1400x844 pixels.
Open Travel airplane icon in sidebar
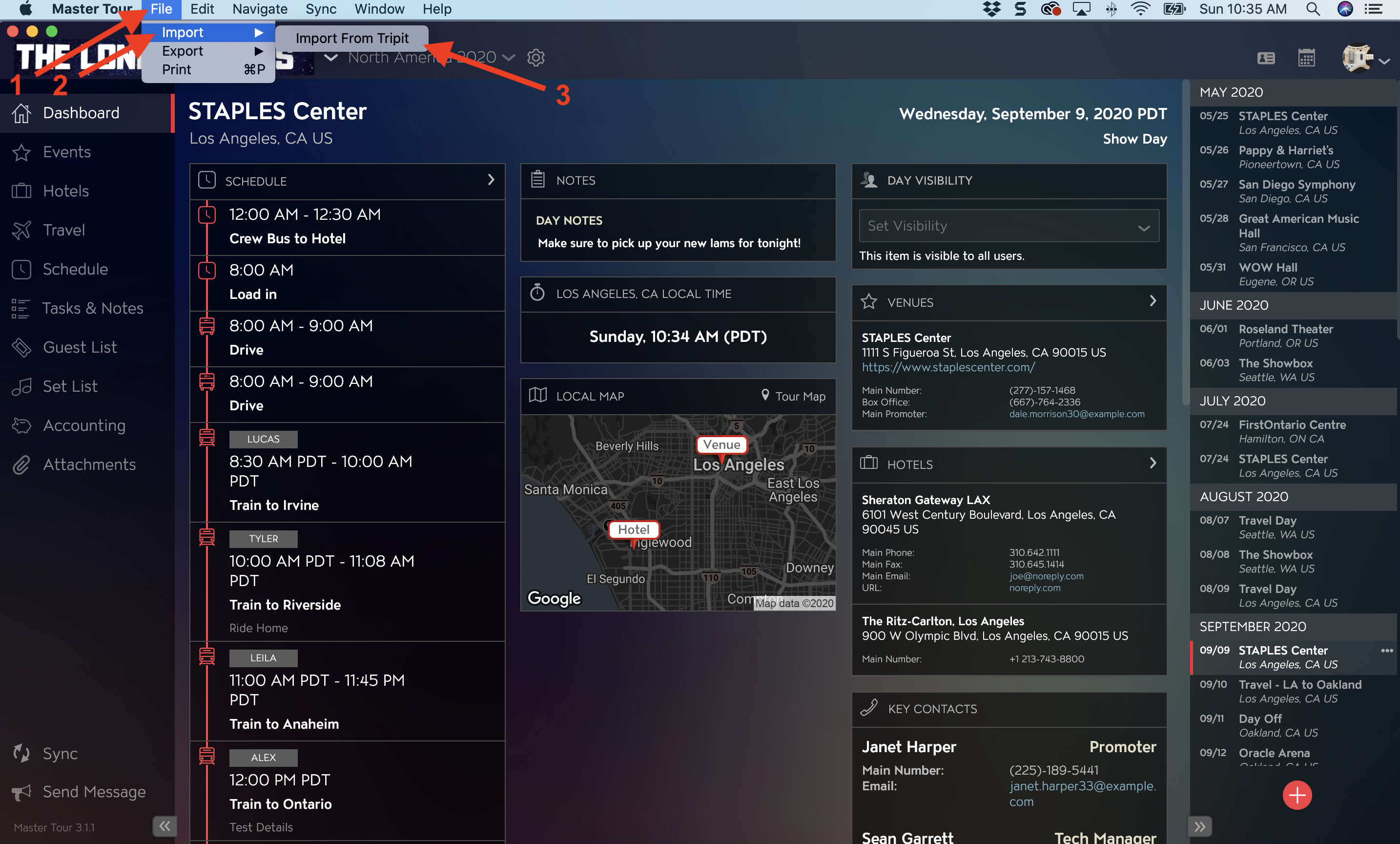point(21,230)
